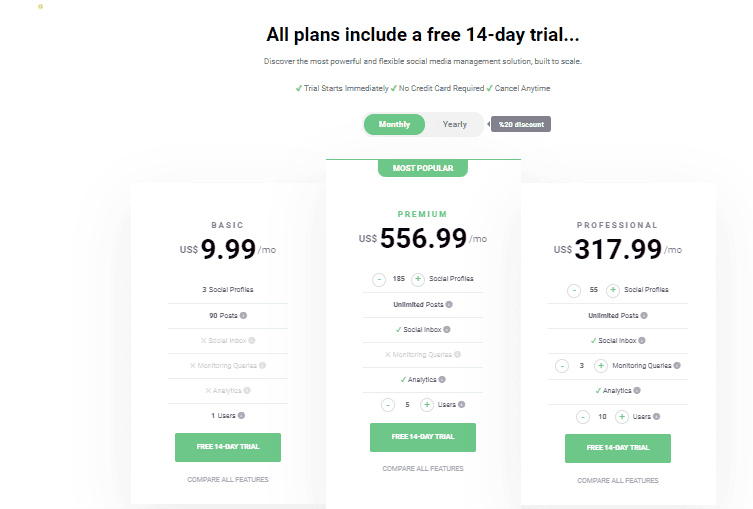
Task: Click plus icon for Premium users
Action: click(427, 405)
